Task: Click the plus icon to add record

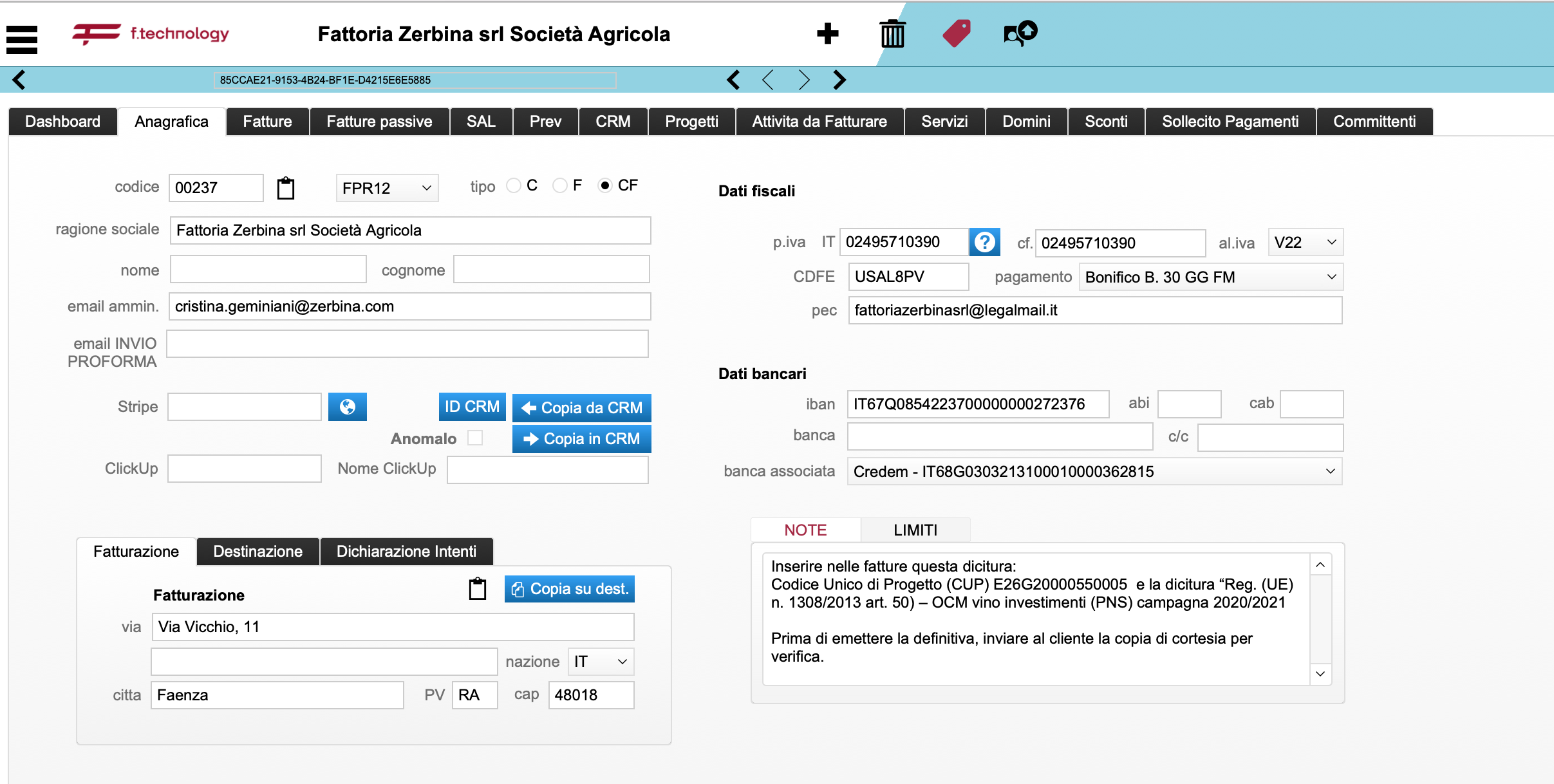Action: point(827,33)
